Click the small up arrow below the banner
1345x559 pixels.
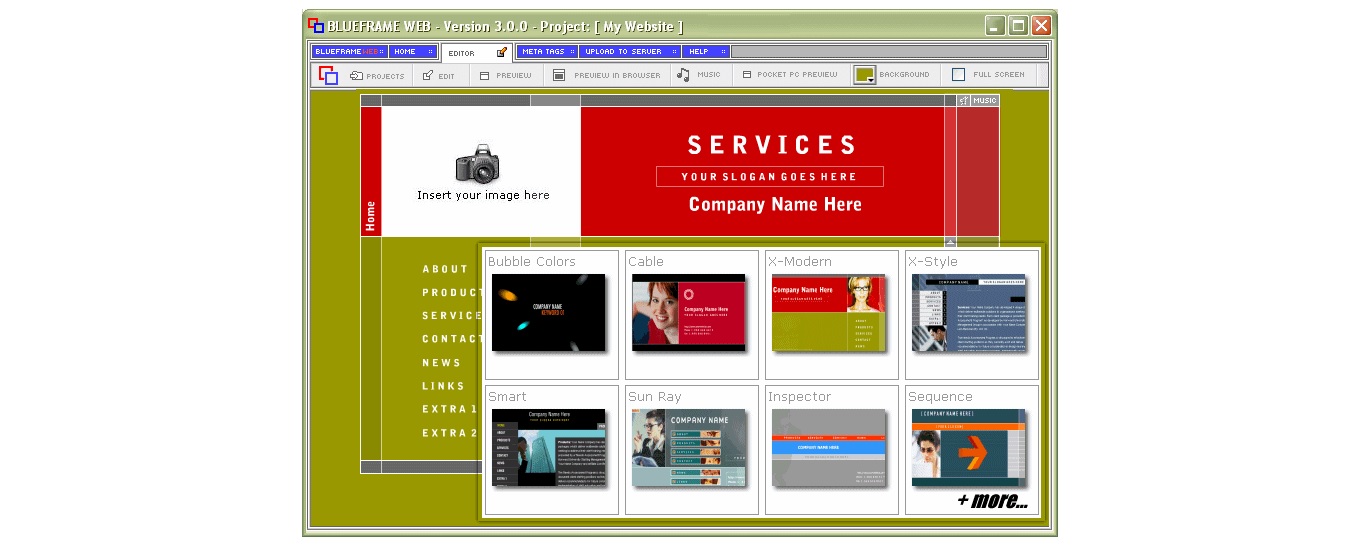[950, 242]
